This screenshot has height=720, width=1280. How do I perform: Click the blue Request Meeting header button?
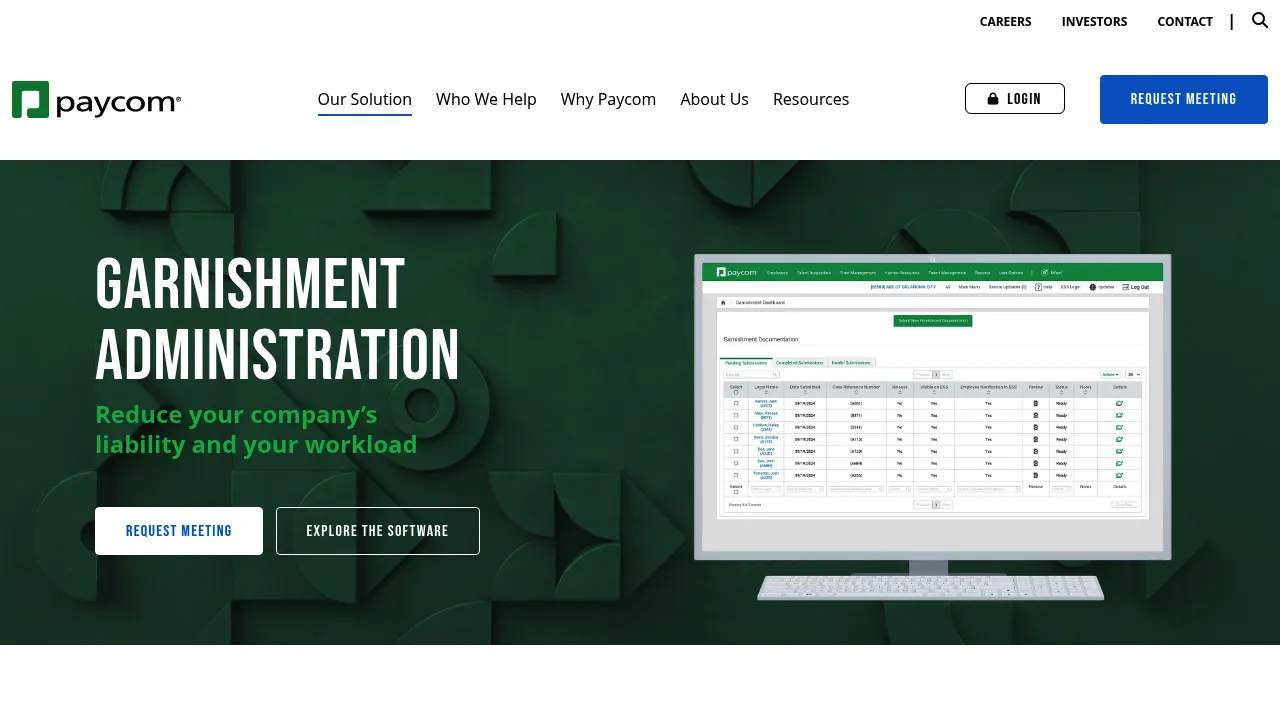tap(1184, 99)
